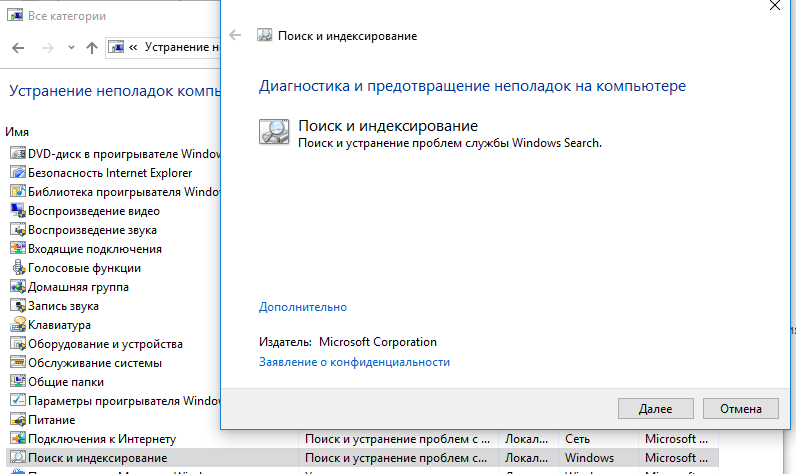Image resolution: width=796 pixels, height=474 pixels.
Task: Click Microsoft publisher cell in Сеть row
Action: [677, 438]
